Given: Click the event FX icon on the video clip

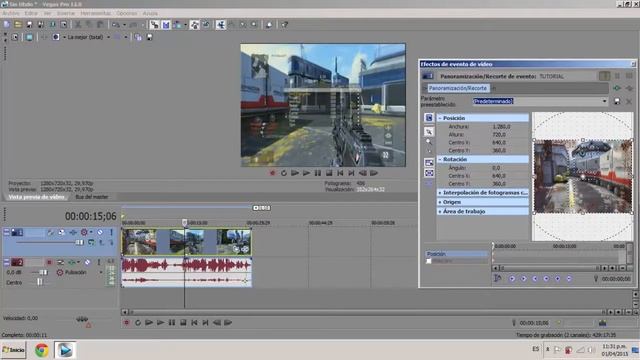Looking at the screenshot, I should pos(245,249).
